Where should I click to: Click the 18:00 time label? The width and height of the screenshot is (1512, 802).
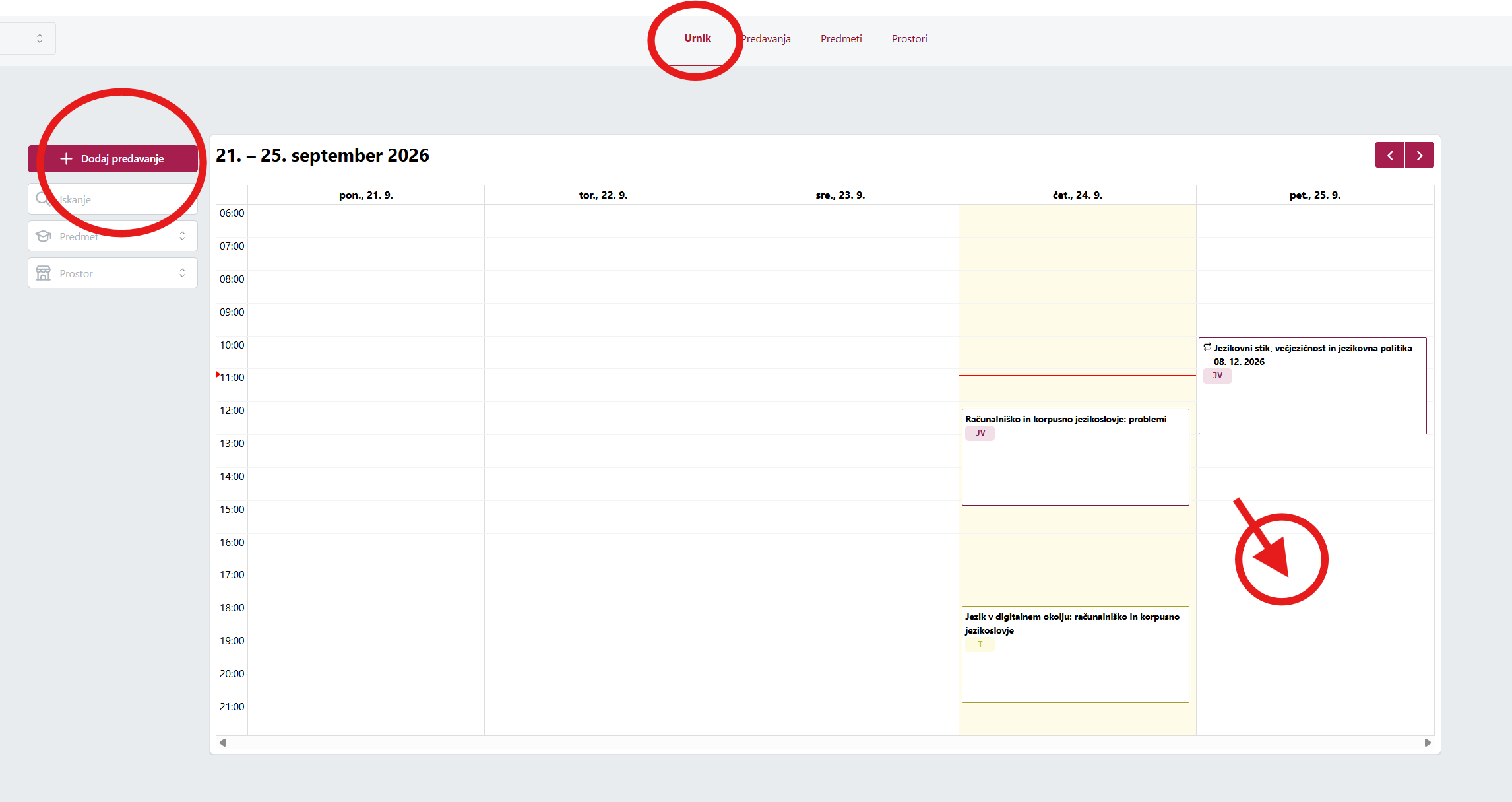232,608
